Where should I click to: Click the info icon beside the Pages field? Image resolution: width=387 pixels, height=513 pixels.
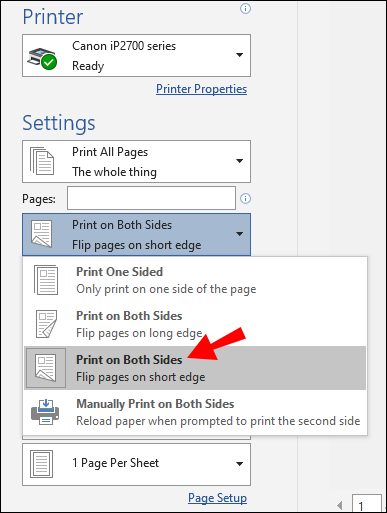(x=245, y=199)
